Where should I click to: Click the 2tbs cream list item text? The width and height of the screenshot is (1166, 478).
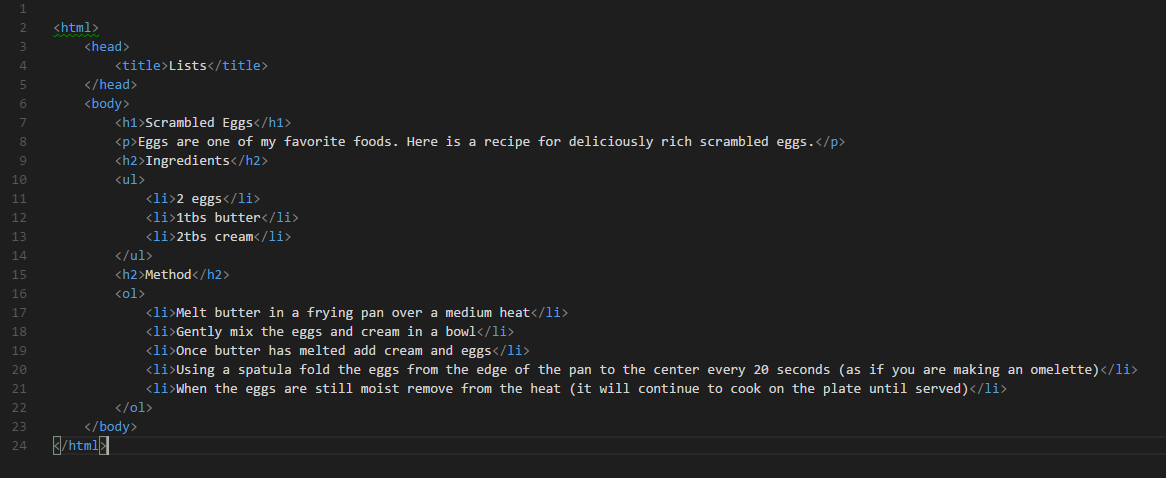[x=214, y=237]
